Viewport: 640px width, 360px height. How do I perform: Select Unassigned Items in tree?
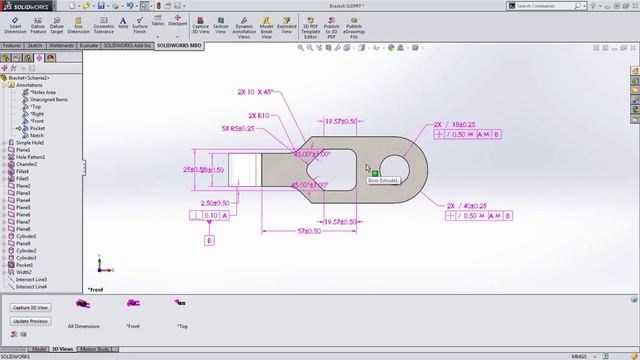pos(49,100)
